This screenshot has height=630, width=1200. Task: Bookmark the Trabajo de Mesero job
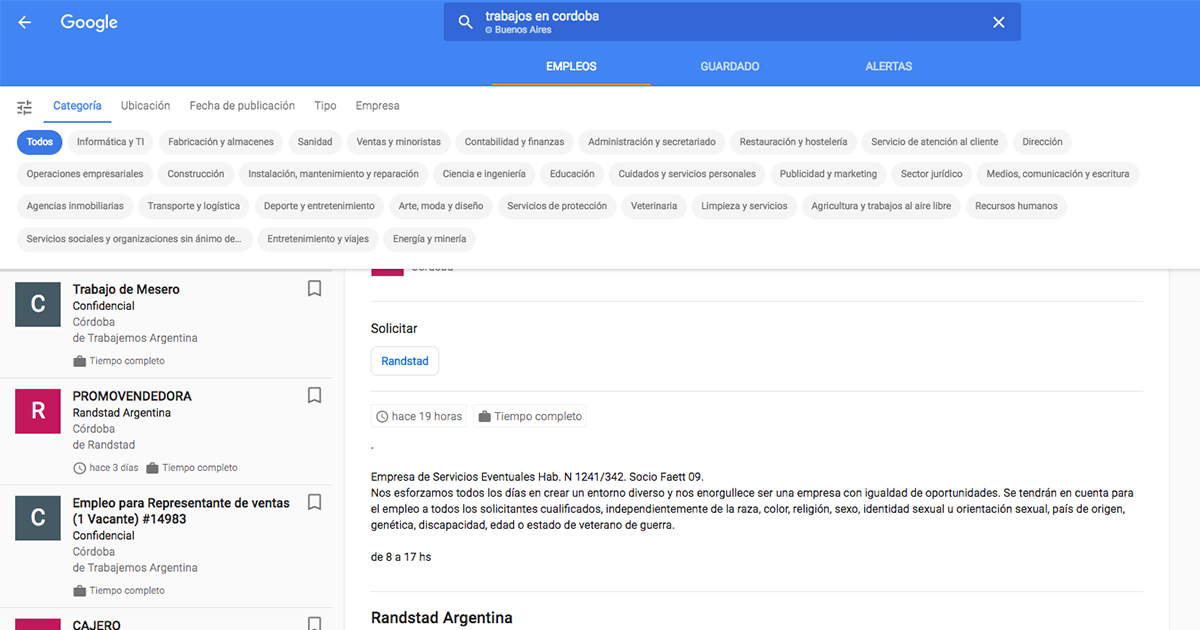pos(314,289)
